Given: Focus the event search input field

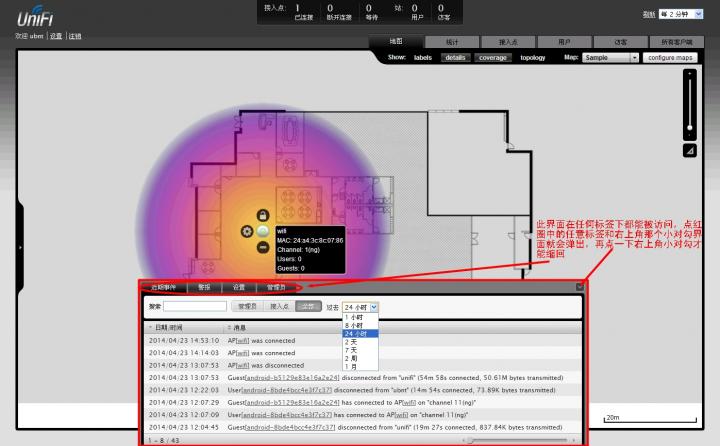Looking at the screenshot, I should click(195, 306).
